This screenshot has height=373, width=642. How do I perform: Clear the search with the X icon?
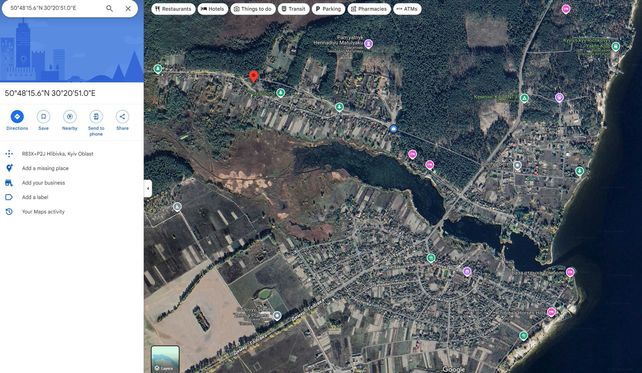tap(128, 8)
